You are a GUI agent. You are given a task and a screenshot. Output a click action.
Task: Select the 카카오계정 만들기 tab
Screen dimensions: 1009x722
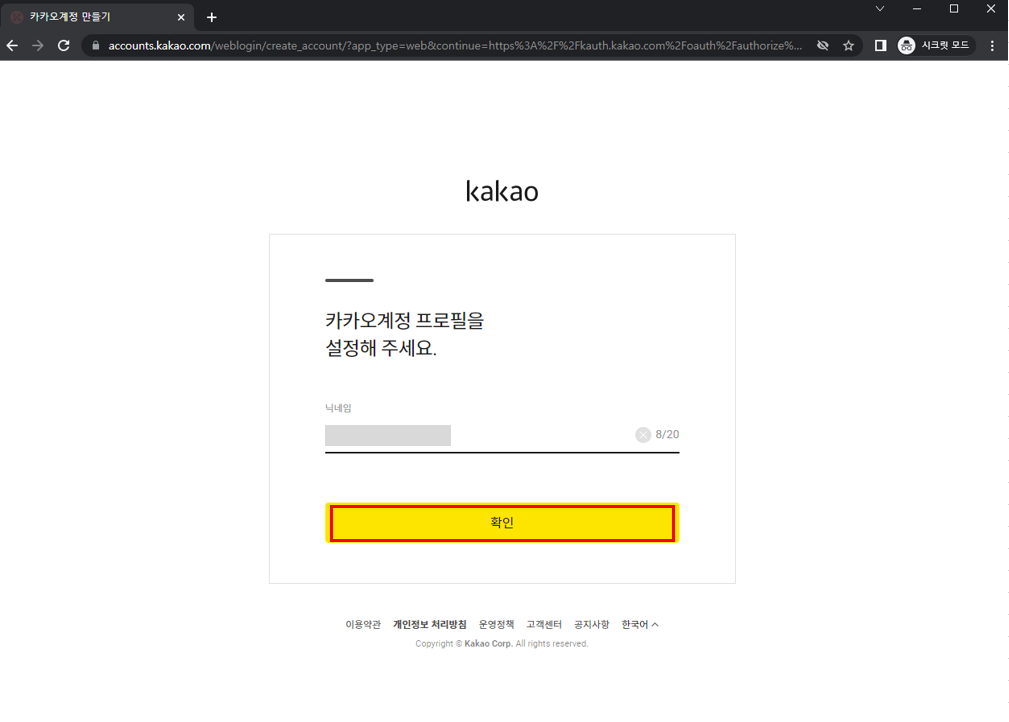click(98, 17)
